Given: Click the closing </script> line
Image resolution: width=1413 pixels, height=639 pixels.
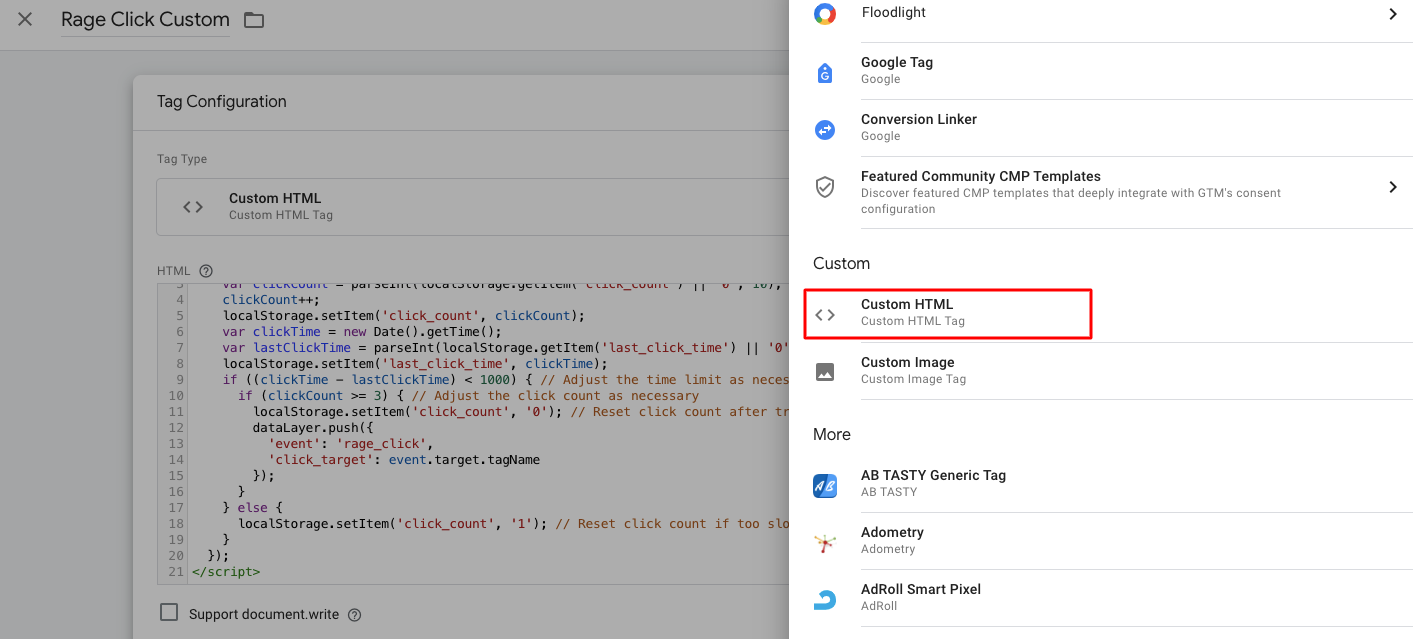Looking at the screenshot, I should 226,572.
